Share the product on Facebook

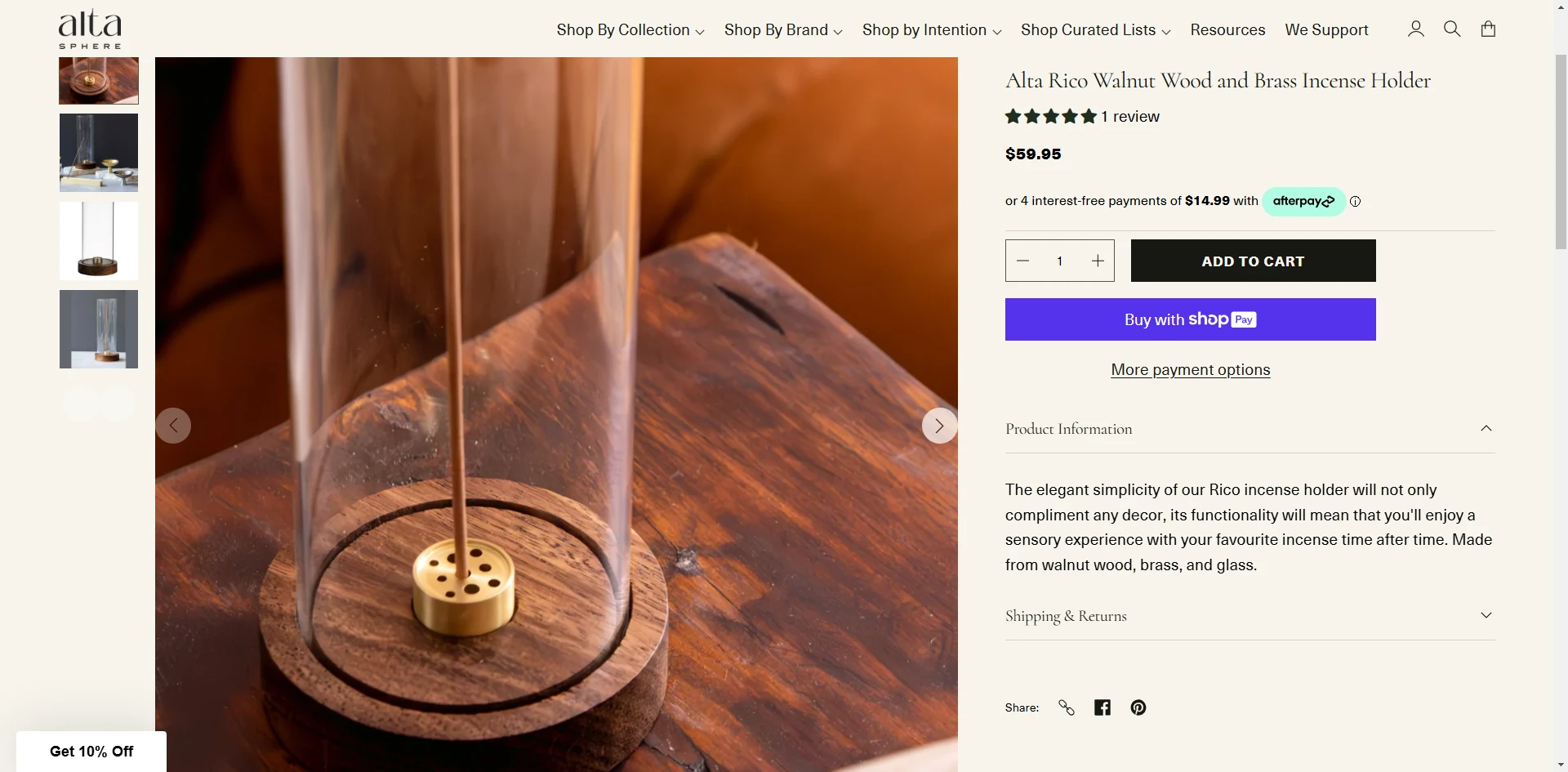point(1102,707)
